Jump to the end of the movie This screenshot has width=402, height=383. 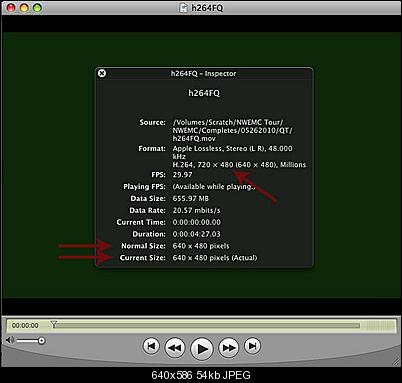coord(252,346)
